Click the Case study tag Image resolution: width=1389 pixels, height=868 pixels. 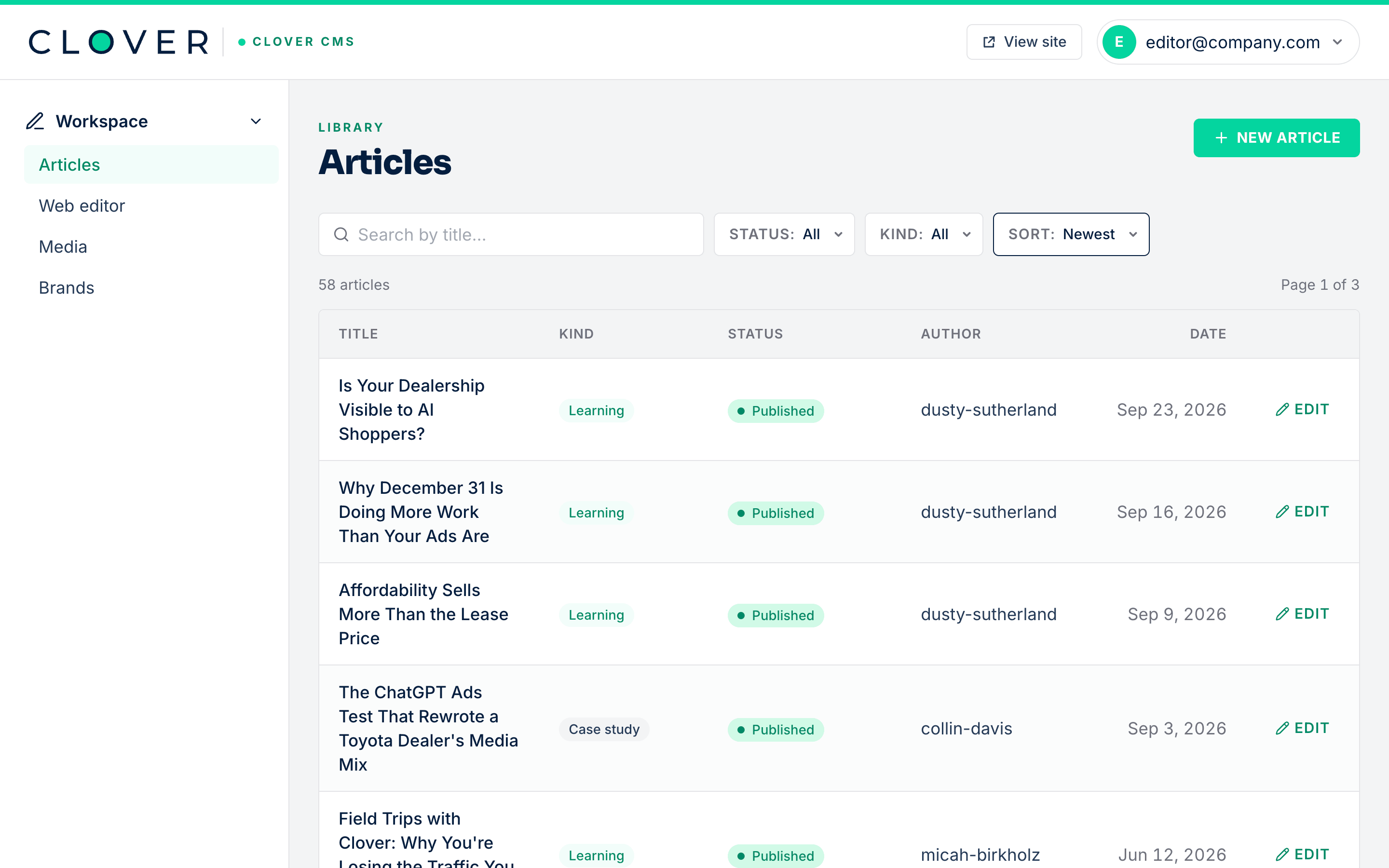(604, 729)
